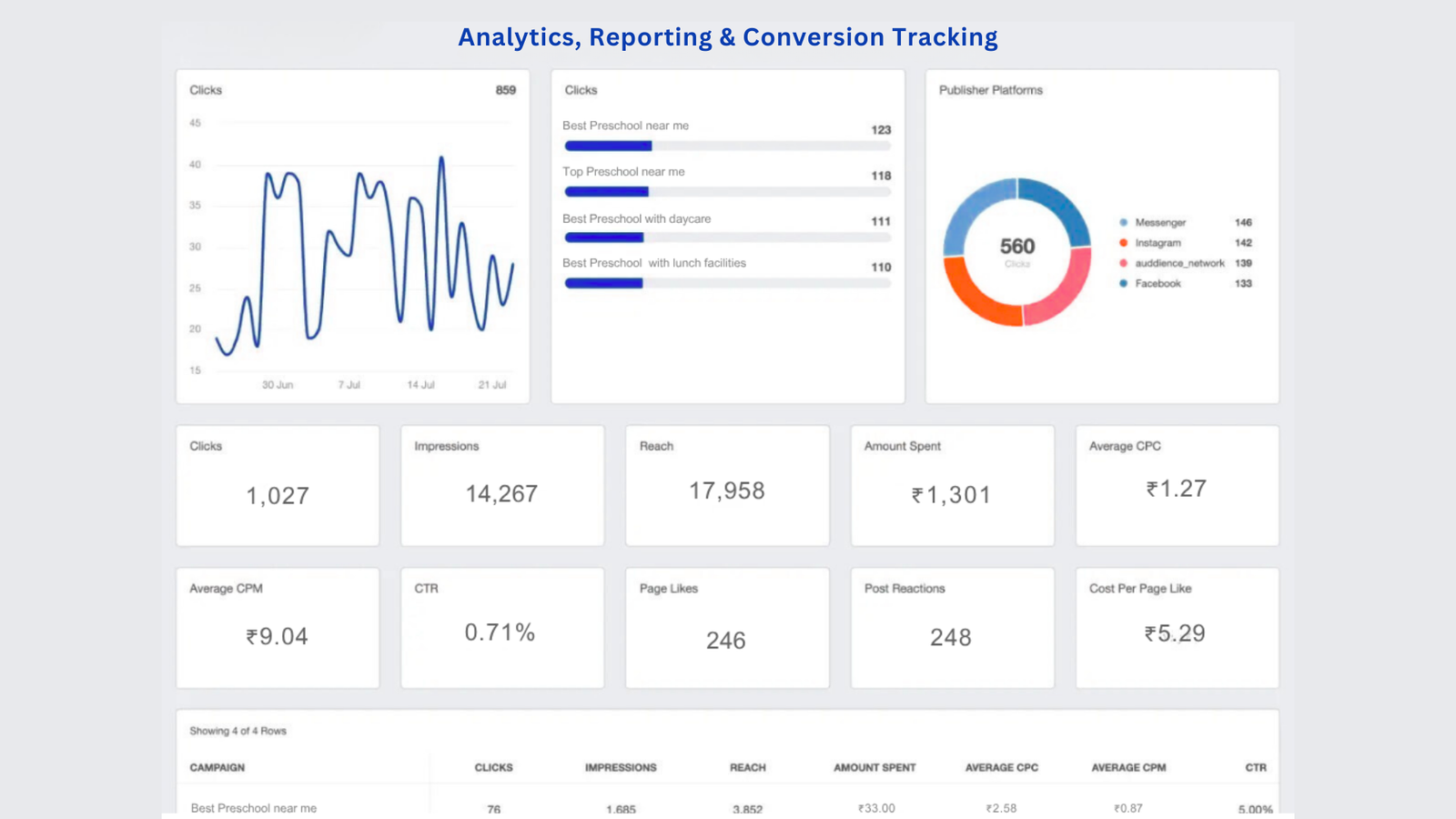Select the Messenger legend dot

coord(1126,222)
